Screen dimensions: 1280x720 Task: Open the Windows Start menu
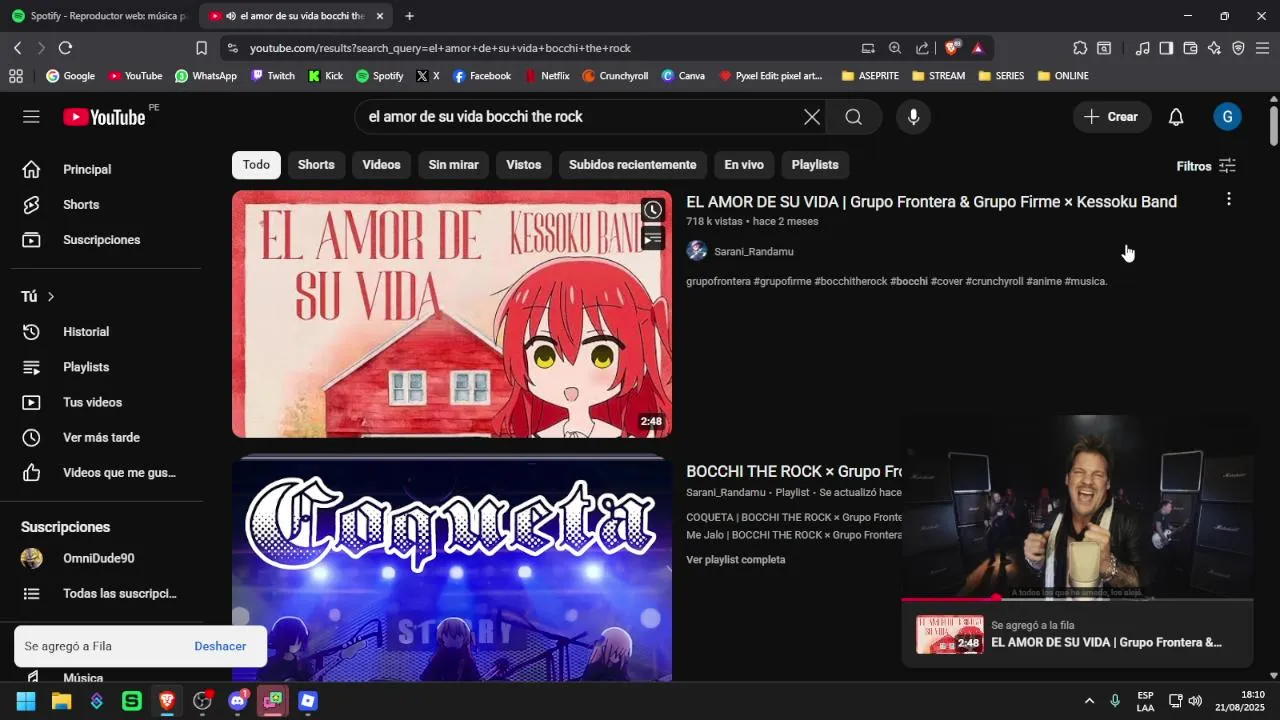[x=26, y=701]
